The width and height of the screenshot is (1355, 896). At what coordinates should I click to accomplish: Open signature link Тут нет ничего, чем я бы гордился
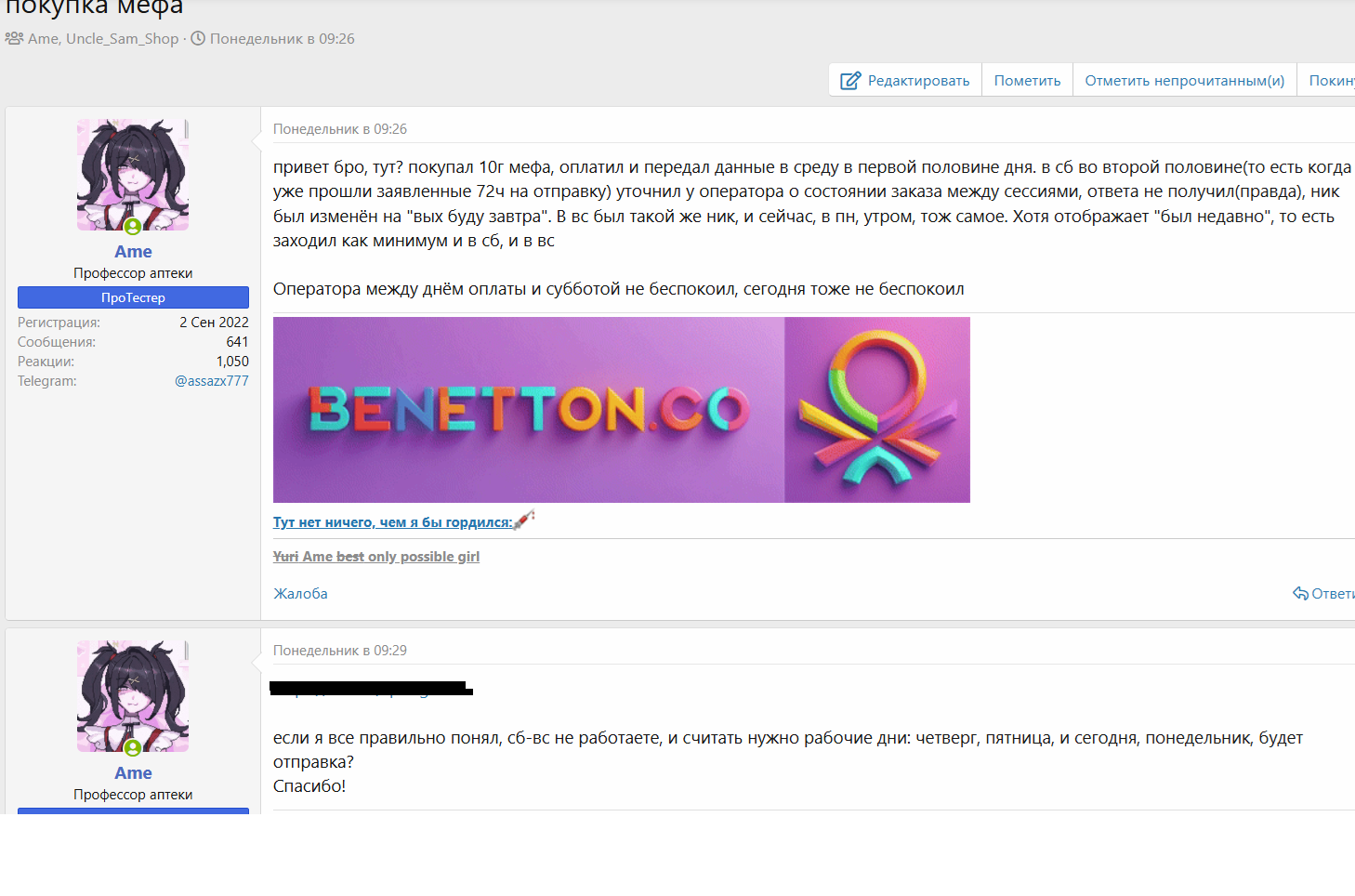click(x=392, y=522)
